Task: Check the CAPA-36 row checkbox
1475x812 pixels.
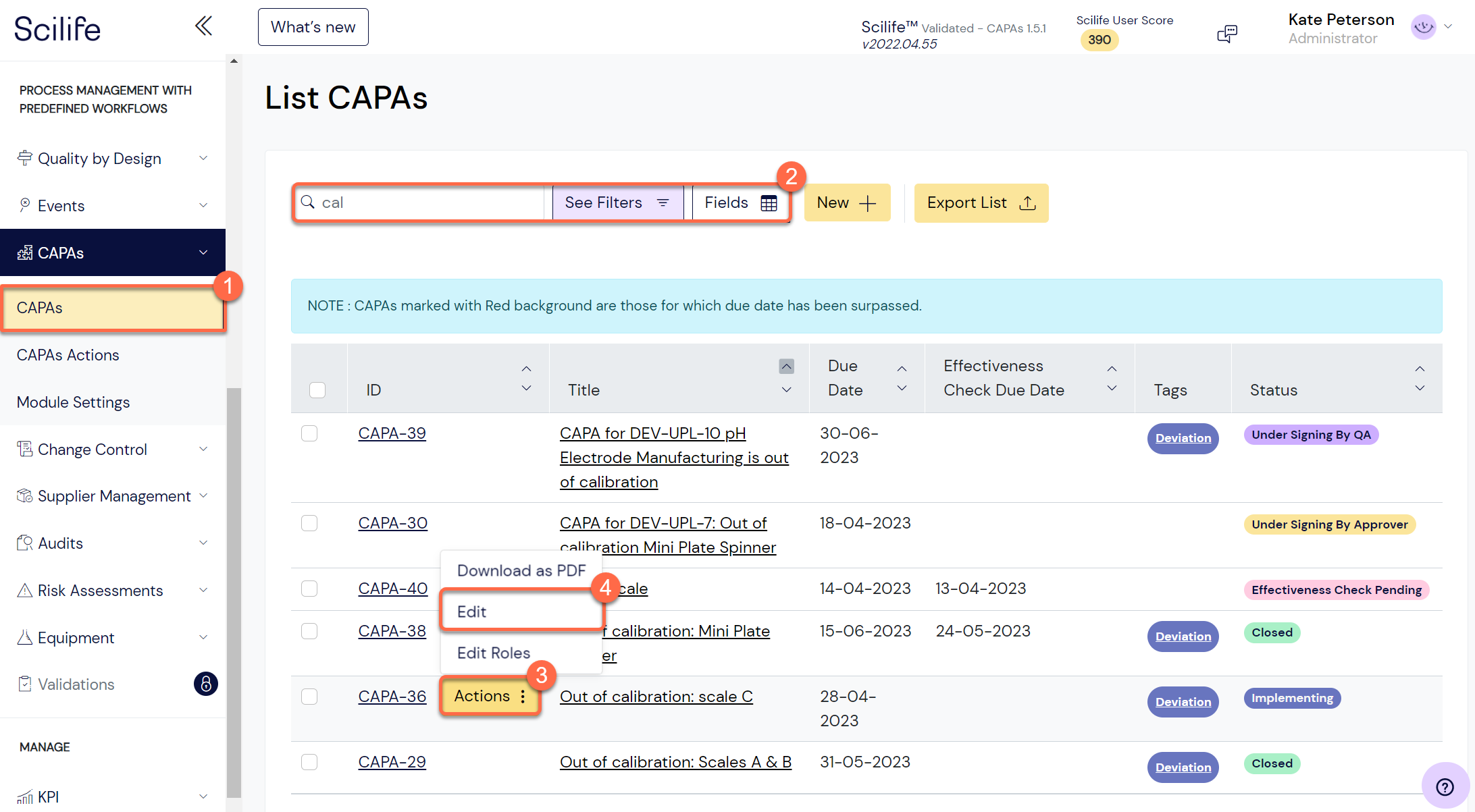Action: 309,697
